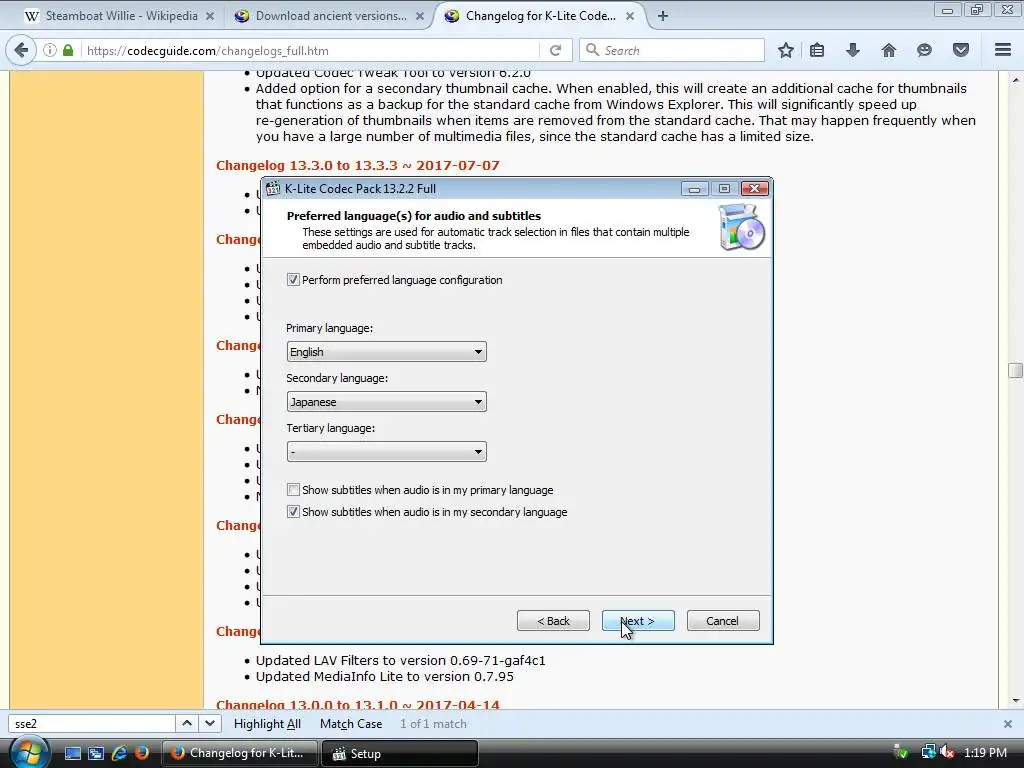
Task: Click Switch between windows quick launch icon
Action: pos(96,753)
